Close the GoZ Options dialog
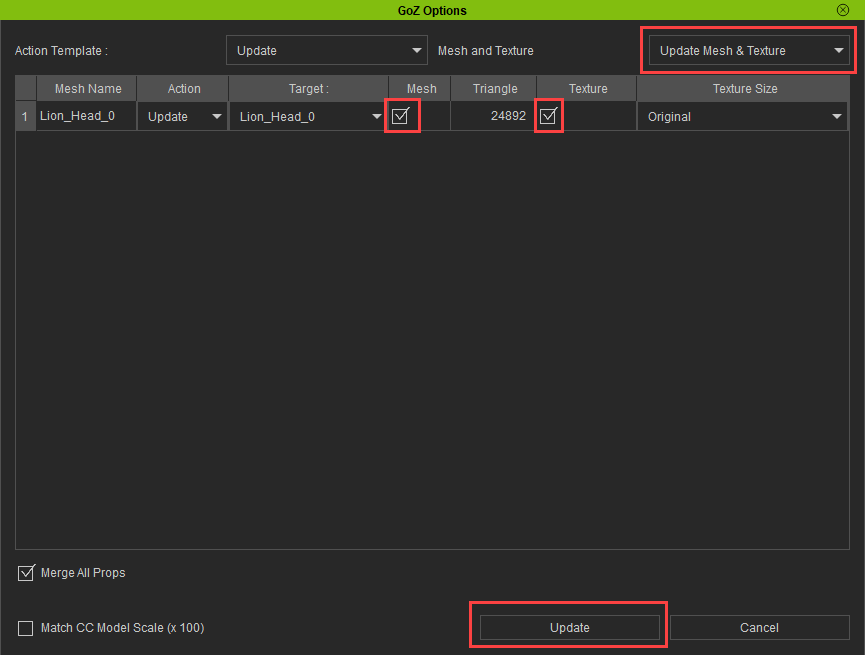 [843, 10]
